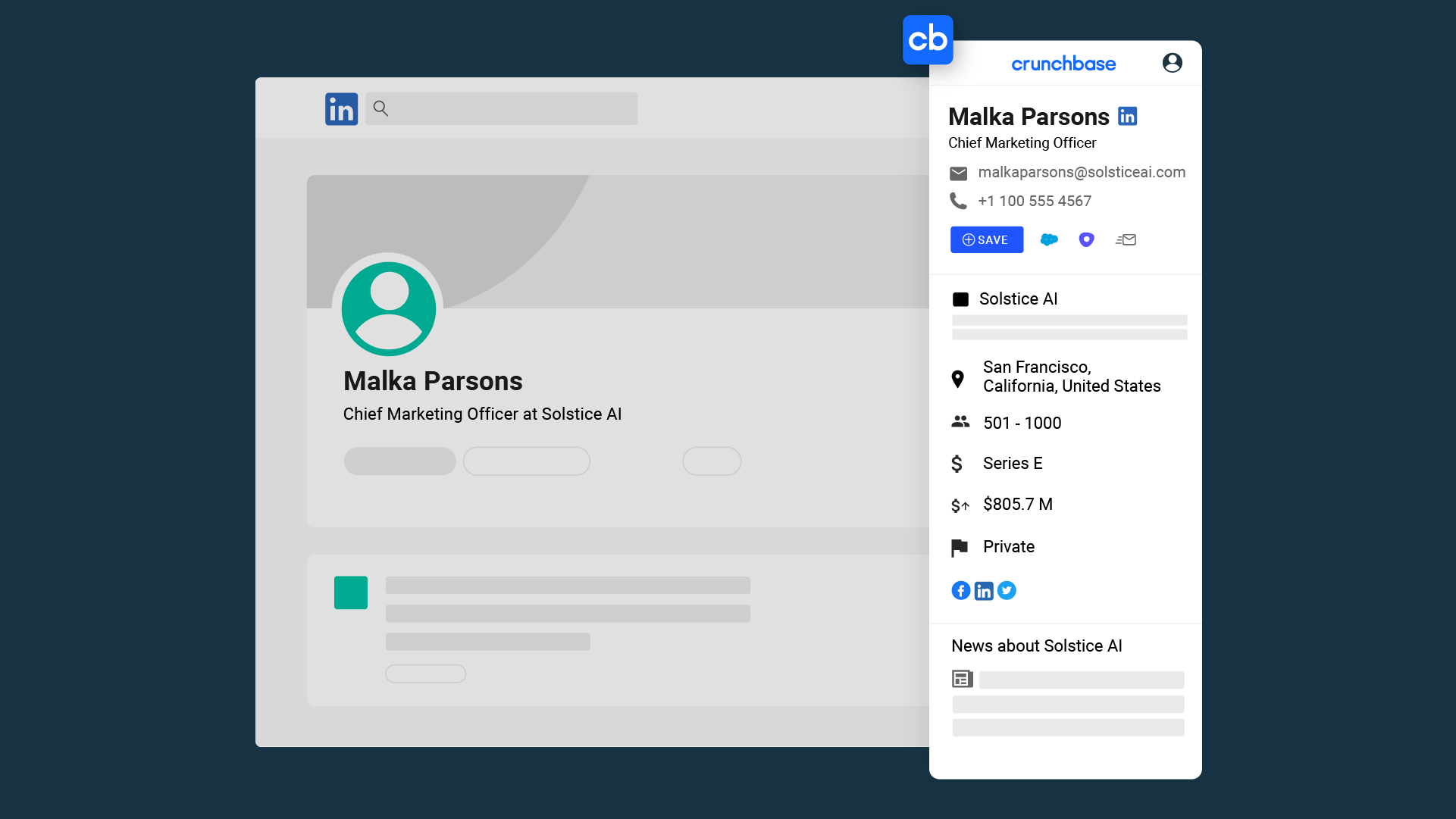Open the Solstice AI company name
This screenshot has height=819, width=1456.
1018,299
